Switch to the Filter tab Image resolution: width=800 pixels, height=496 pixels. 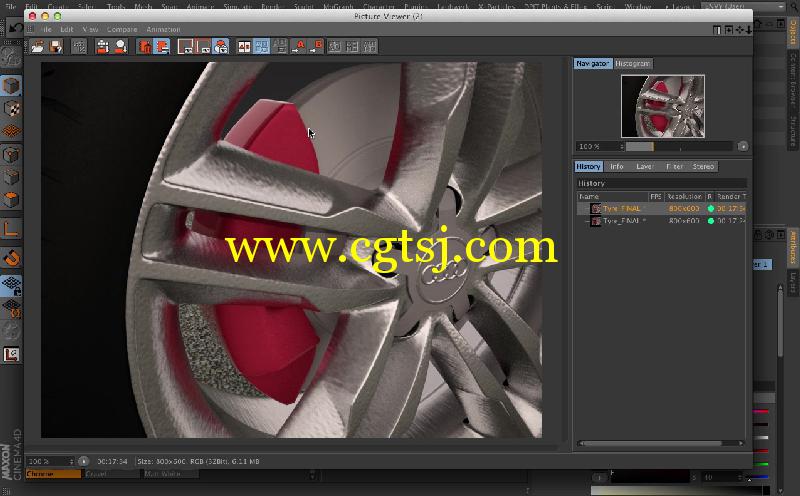click(674, 166)
